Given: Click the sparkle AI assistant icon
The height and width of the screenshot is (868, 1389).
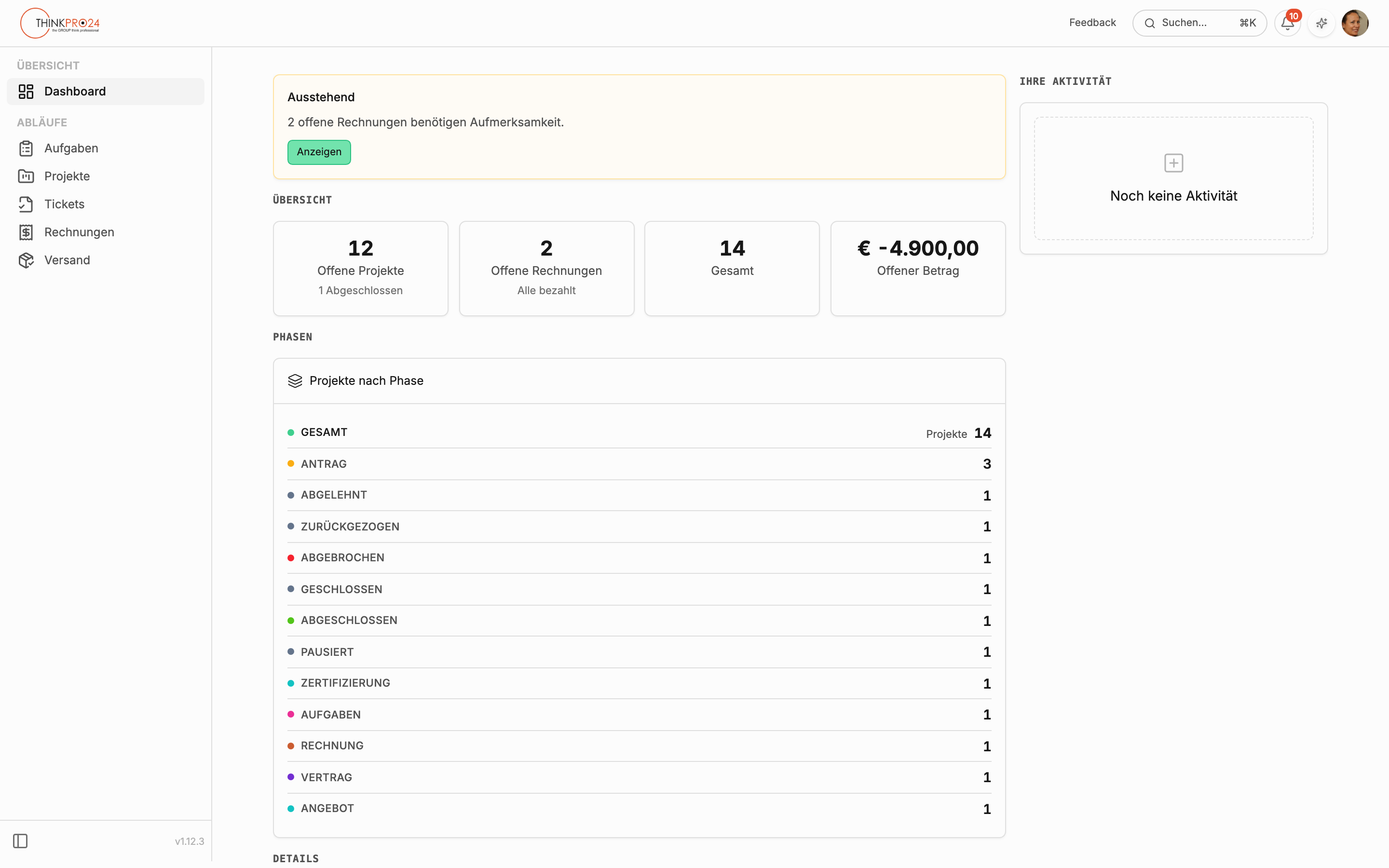Looking at the screenshot, I should click(1321, 23).
